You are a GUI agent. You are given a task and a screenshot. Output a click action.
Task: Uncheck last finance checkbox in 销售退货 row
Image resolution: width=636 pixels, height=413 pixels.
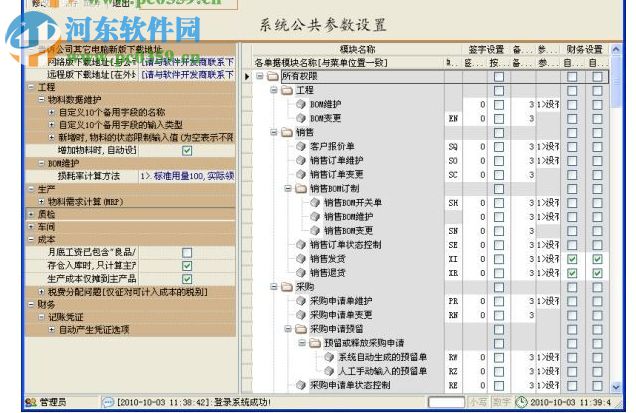click(597, 273)
